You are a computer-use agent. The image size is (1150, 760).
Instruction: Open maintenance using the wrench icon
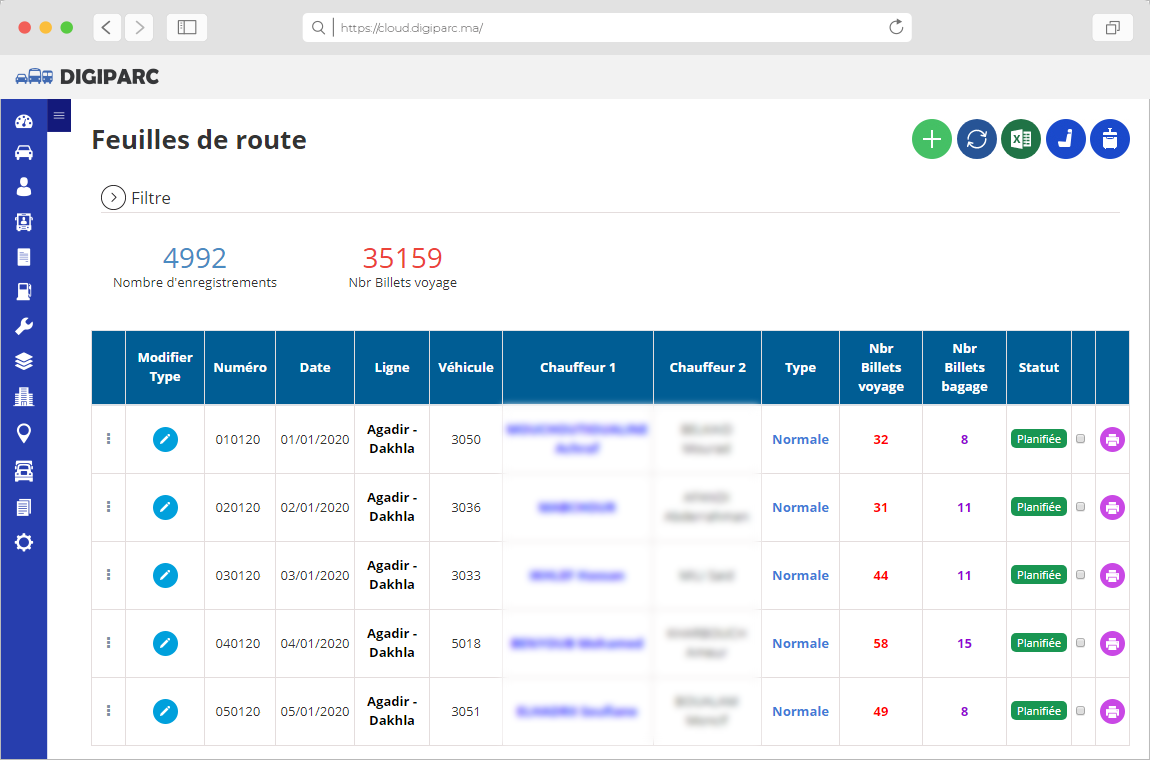click(23, 326)
